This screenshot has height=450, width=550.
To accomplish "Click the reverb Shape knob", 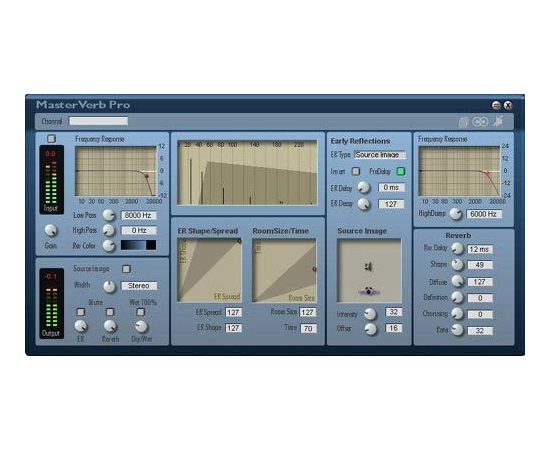I will (x=457, y=264).
